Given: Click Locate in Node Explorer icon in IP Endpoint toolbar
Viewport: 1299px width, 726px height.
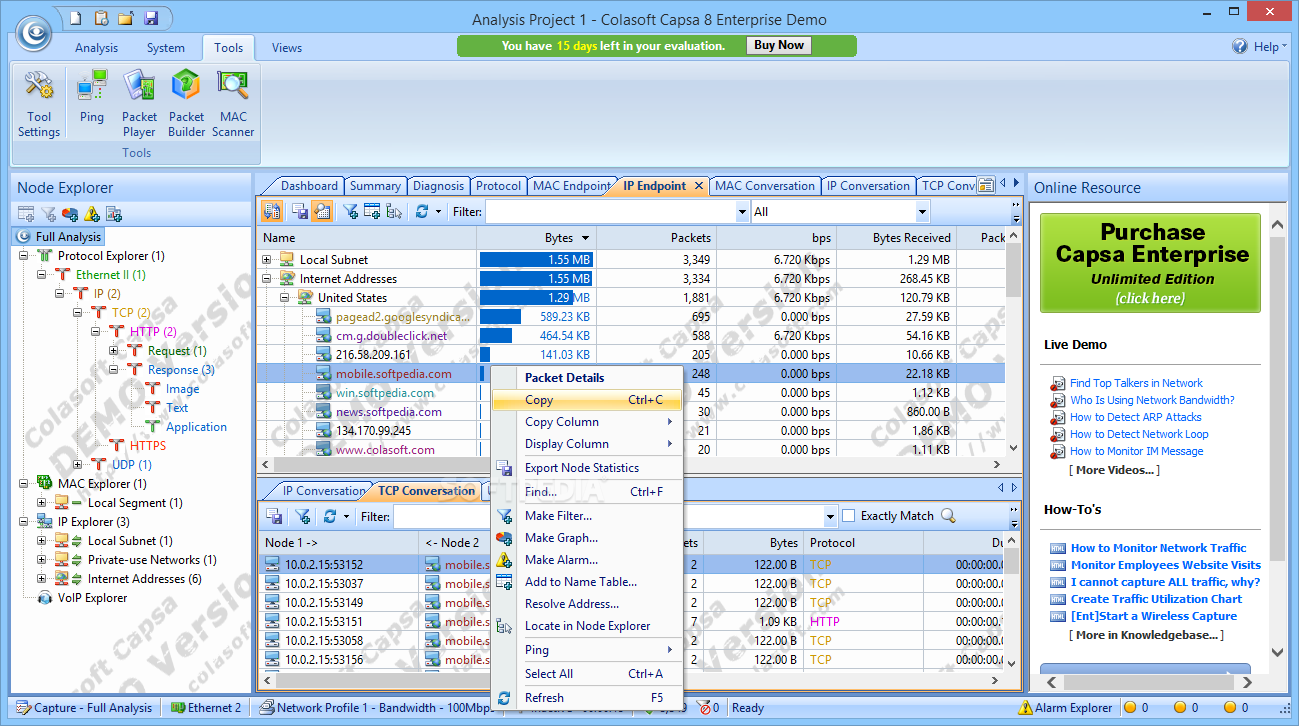Looking at the screenshot, I should point(394,211).
